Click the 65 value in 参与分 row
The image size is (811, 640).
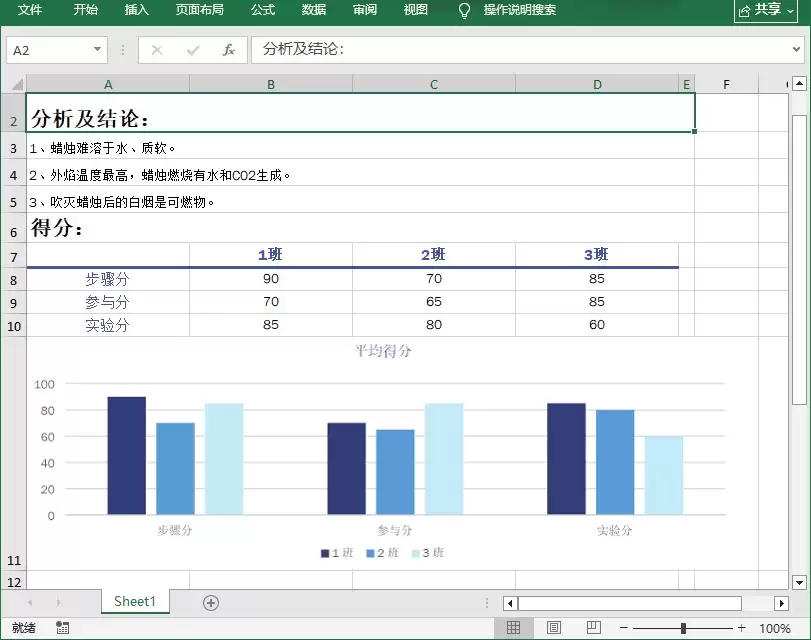(x=434, y=302)
